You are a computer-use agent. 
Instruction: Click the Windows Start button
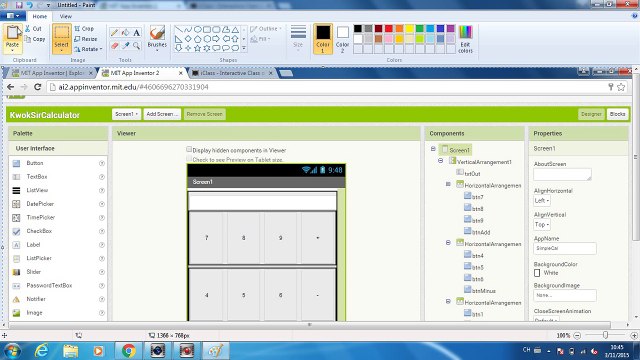12,351
